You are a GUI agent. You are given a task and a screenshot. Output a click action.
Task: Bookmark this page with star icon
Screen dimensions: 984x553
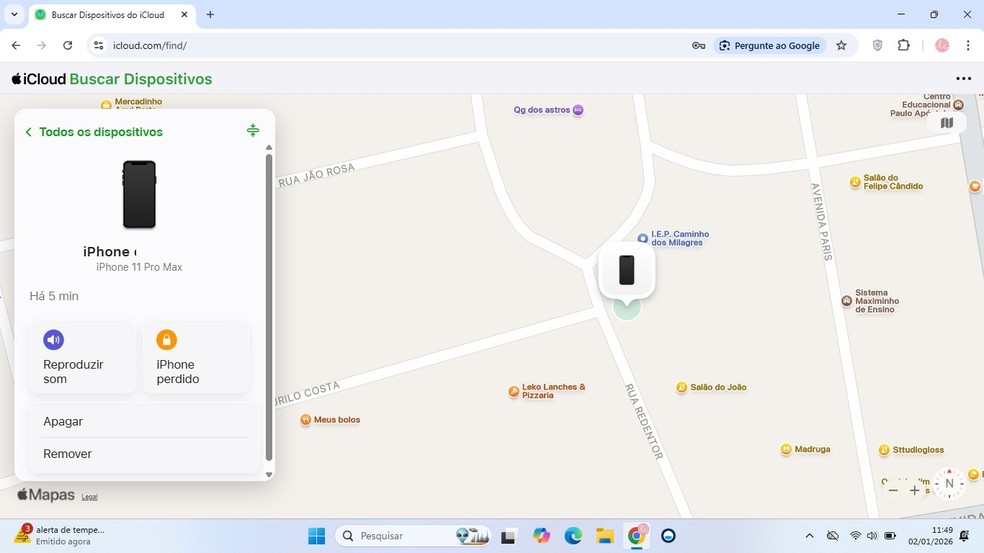click(842, 45)
